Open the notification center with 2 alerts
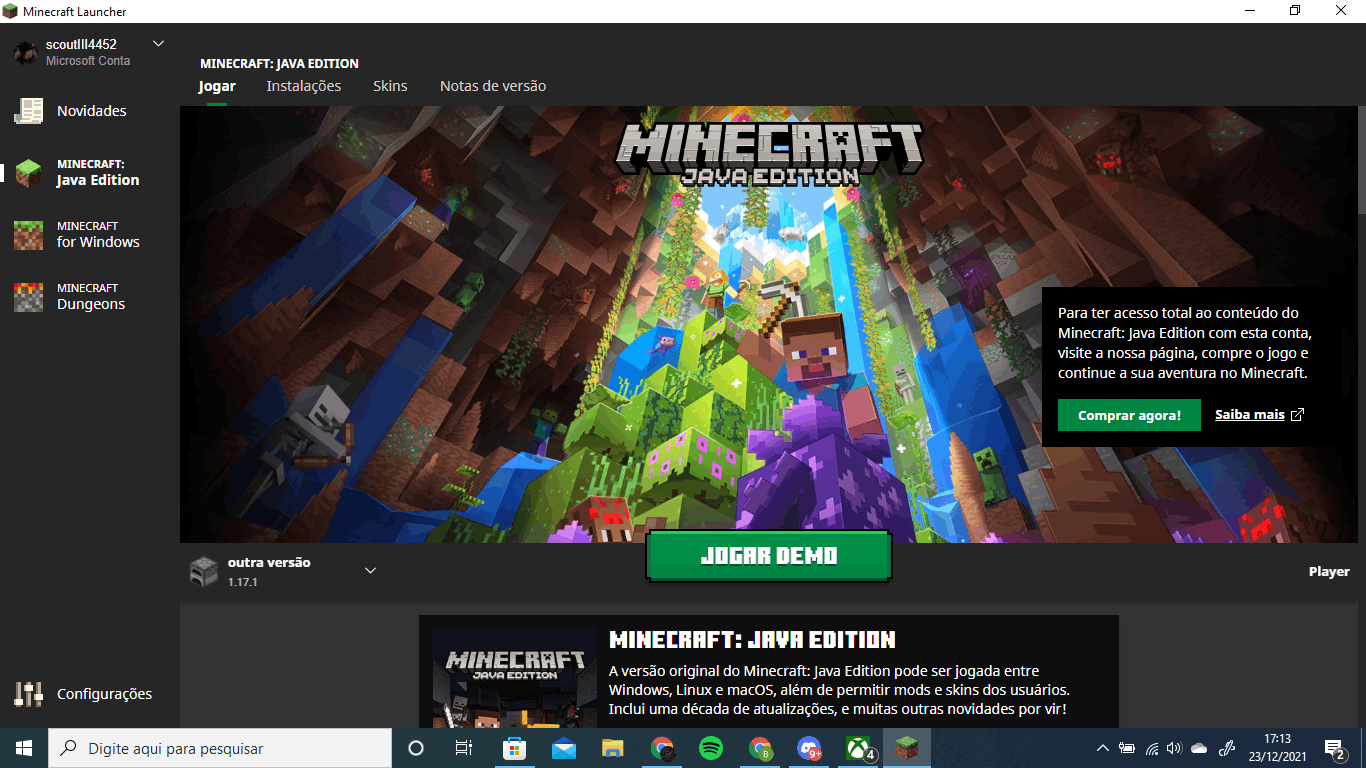Viewport: 1366px width, 768px height. [x=1335, y=748]
